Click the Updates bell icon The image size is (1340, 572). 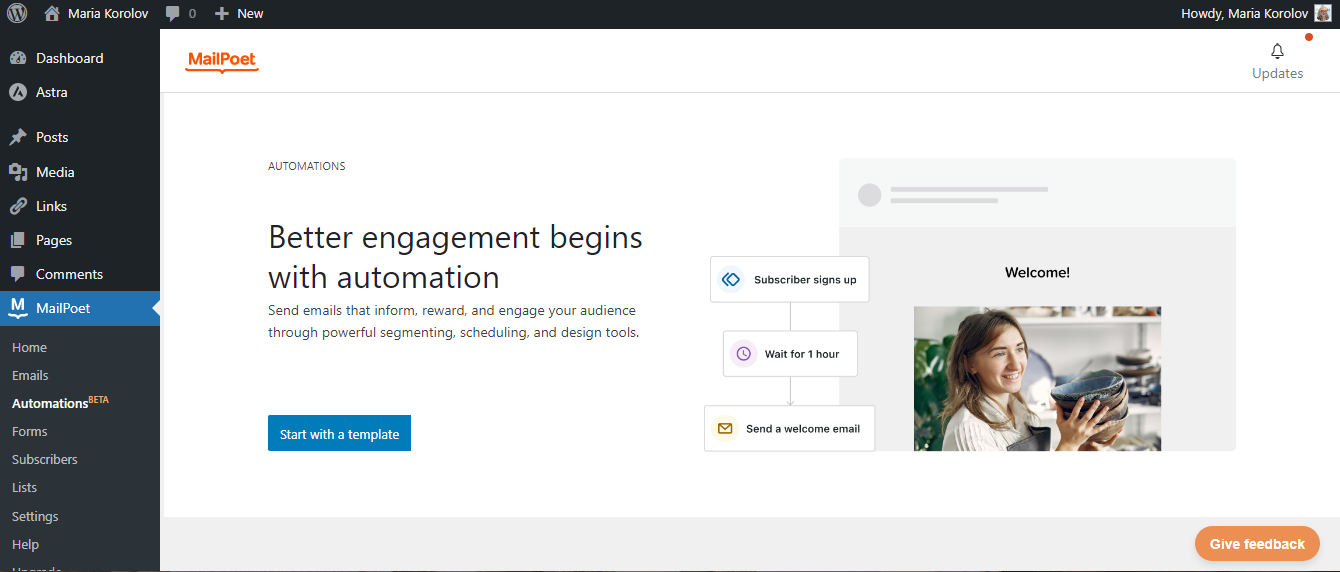coord(1277,51)
